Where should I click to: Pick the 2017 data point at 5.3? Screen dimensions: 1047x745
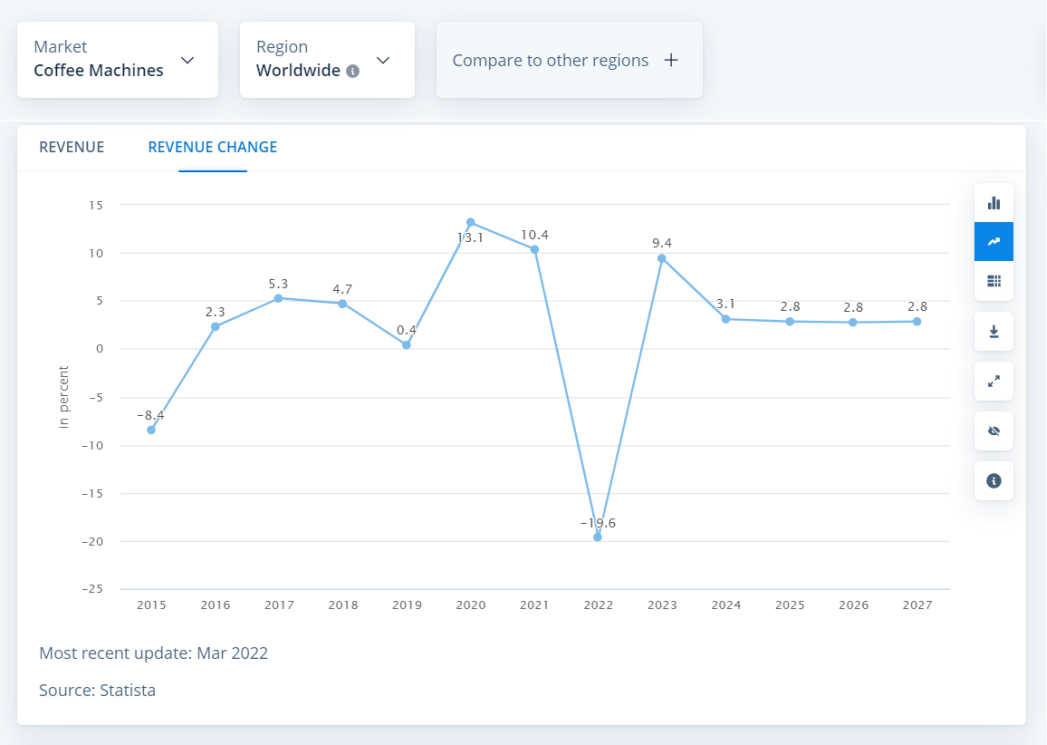[x=278, y=298]
